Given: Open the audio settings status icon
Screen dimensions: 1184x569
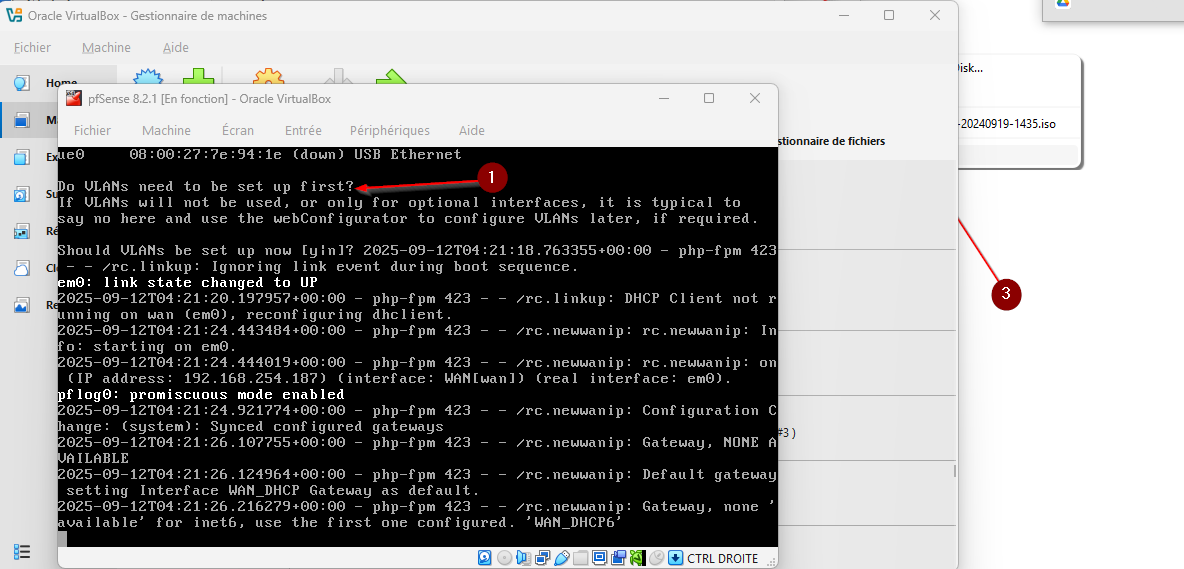Looking at the screenshot, I should point(523,558).
